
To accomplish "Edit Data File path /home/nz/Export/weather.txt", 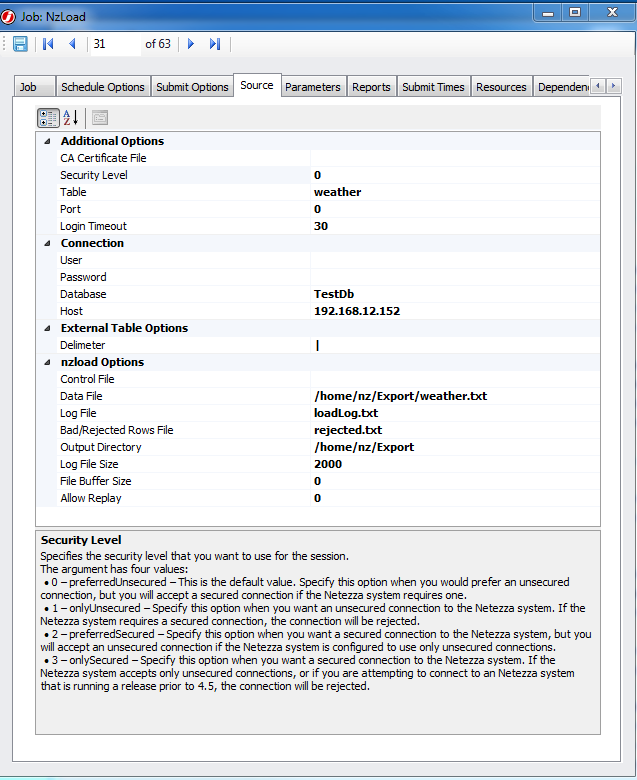I will tap(455, 396).
